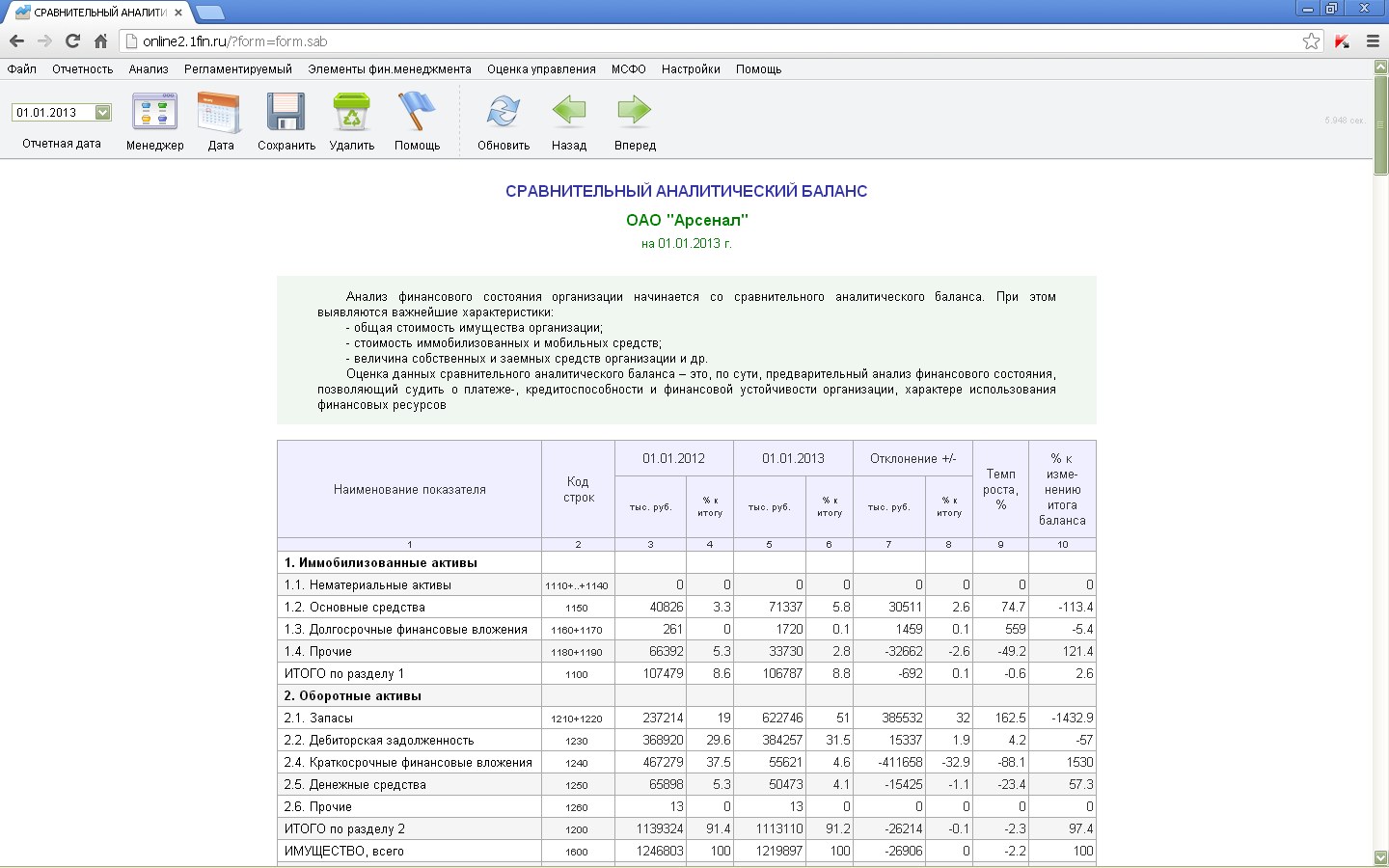This screenshot has height=868, width=1389.
Task: Click the Сохранить floppy disk icon
Action: pos(286,112)
